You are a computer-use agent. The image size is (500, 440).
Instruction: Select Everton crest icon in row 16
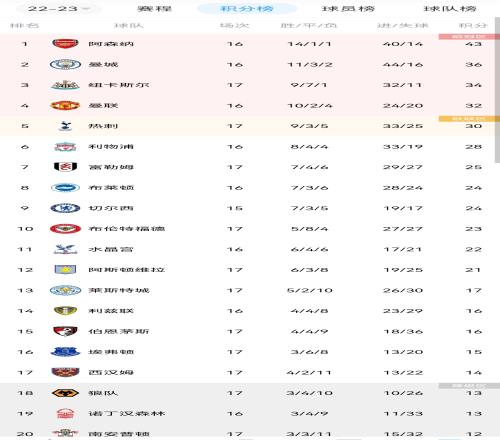click(x=65, y=352)
